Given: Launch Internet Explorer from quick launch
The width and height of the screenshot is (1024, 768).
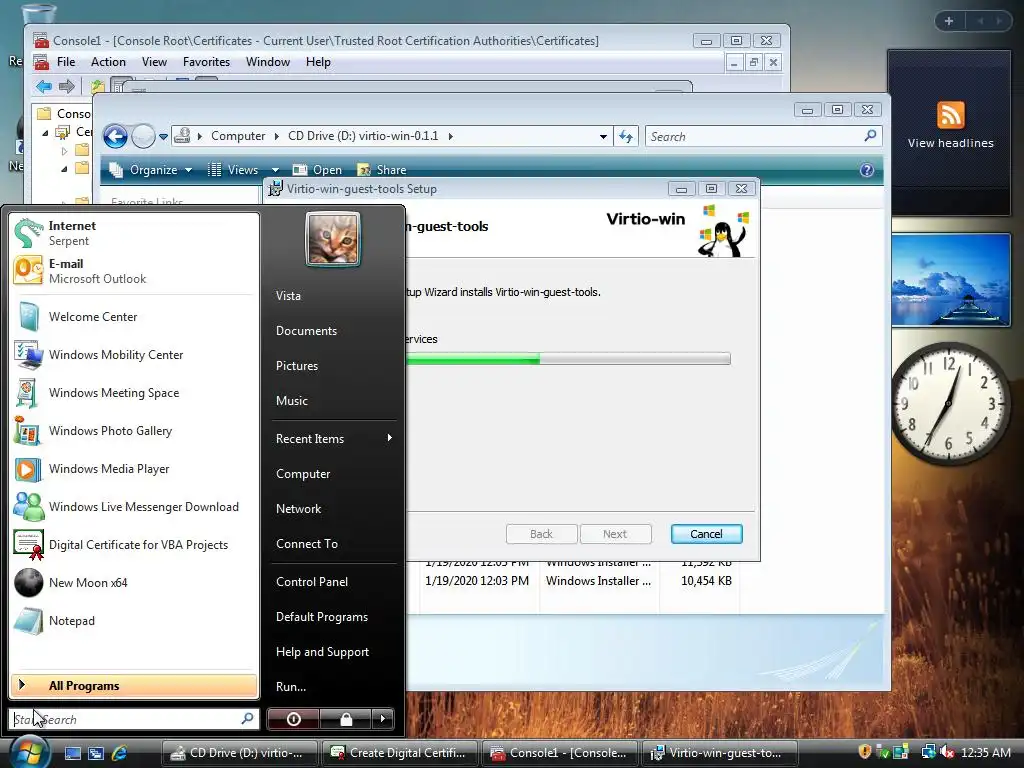Looking at the screenshot, I should (120, 753).
